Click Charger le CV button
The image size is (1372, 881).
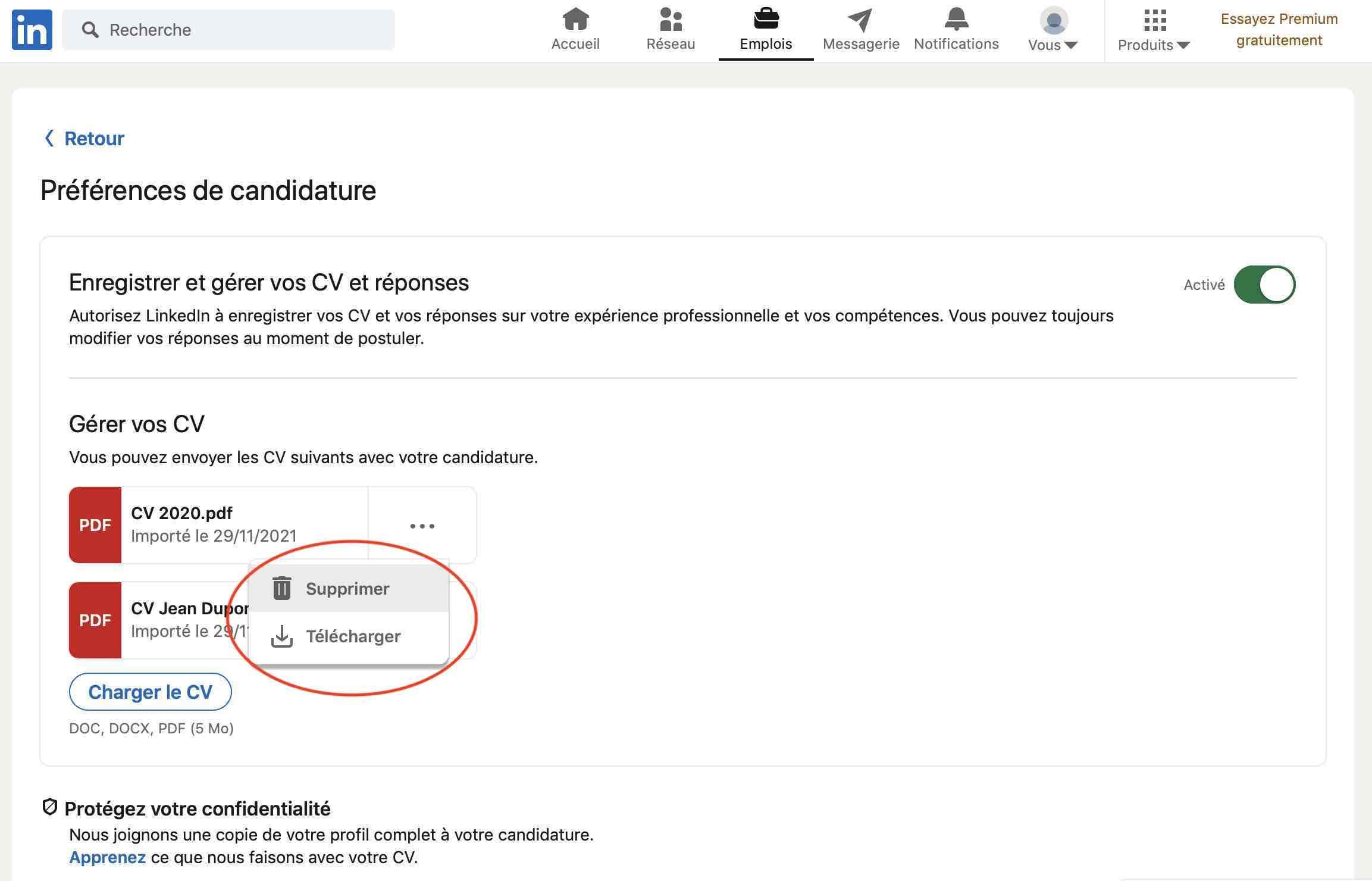150,691
